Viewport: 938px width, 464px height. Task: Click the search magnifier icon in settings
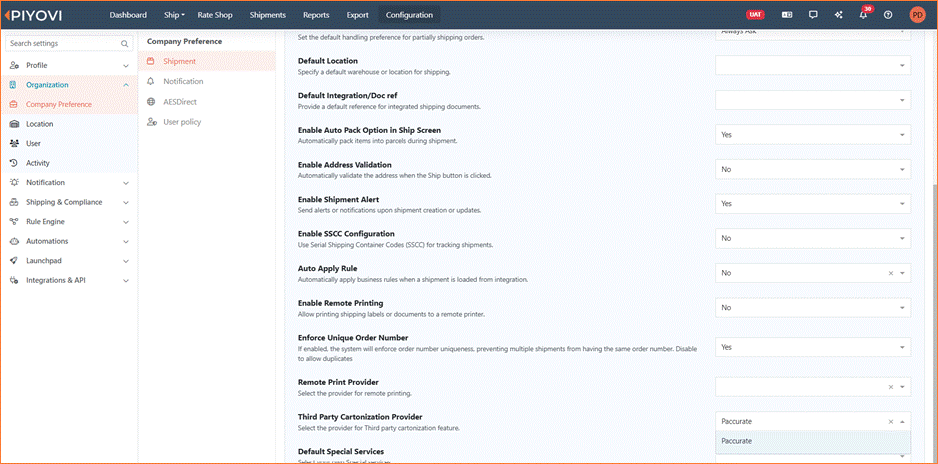point(124,44)
